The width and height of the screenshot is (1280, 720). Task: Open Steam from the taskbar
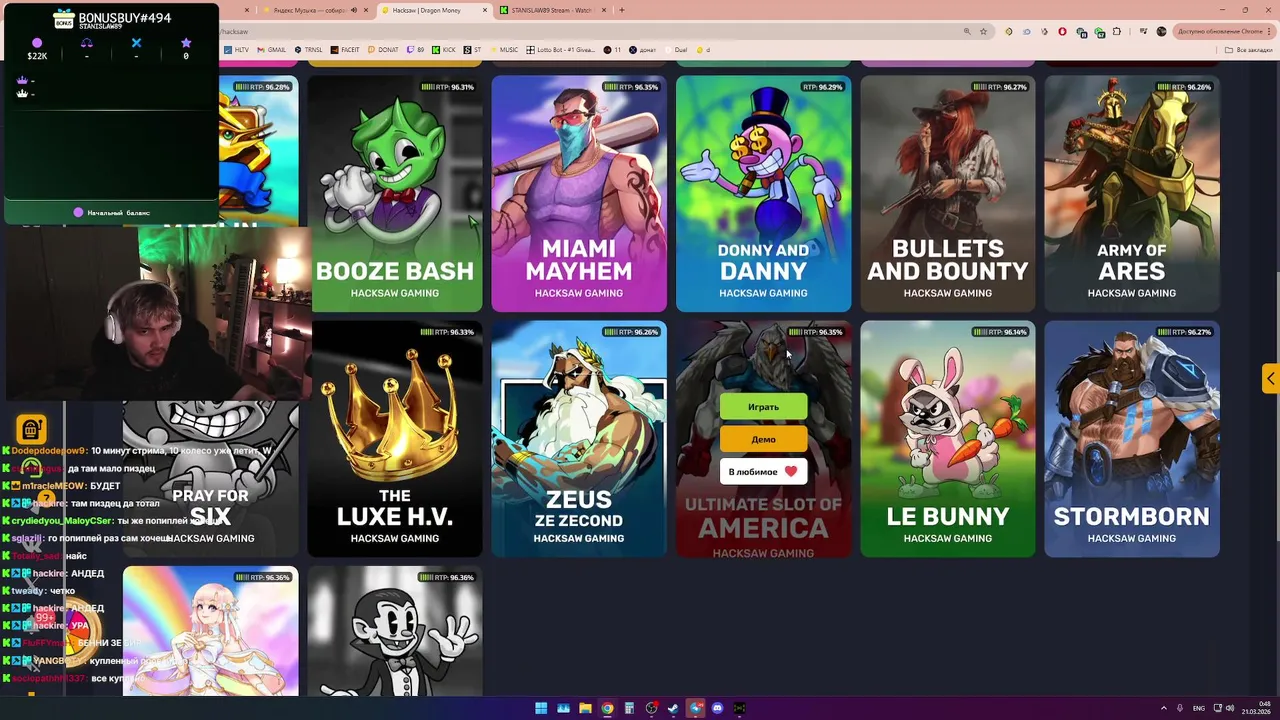pos(673,708)
